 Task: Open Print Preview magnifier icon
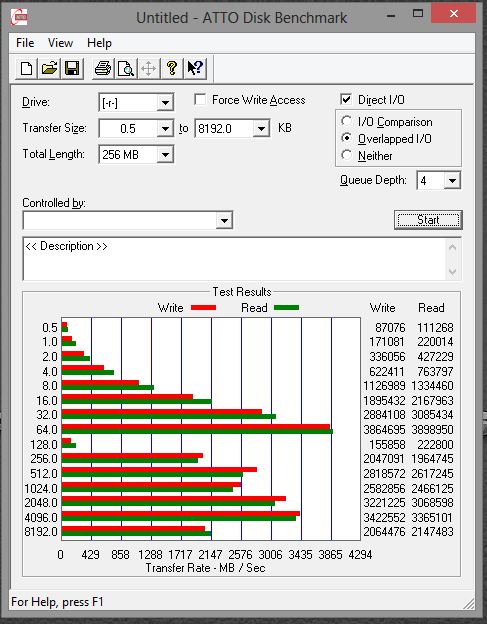point(126,68)
